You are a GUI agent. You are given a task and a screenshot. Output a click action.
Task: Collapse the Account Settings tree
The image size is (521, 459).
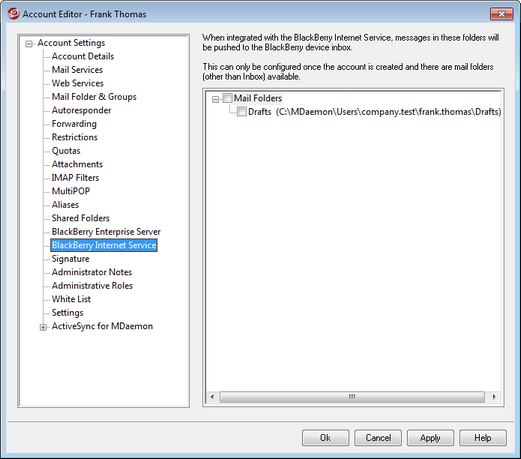click(29, 44)
